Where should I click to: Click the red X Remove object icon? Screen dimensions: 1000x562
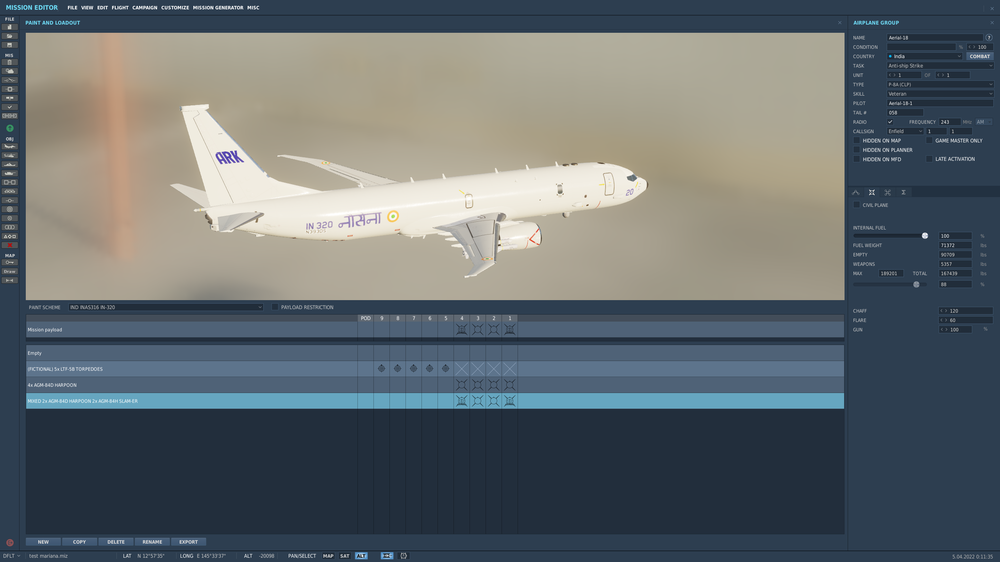pyautogui.click(x=10, y=245)
